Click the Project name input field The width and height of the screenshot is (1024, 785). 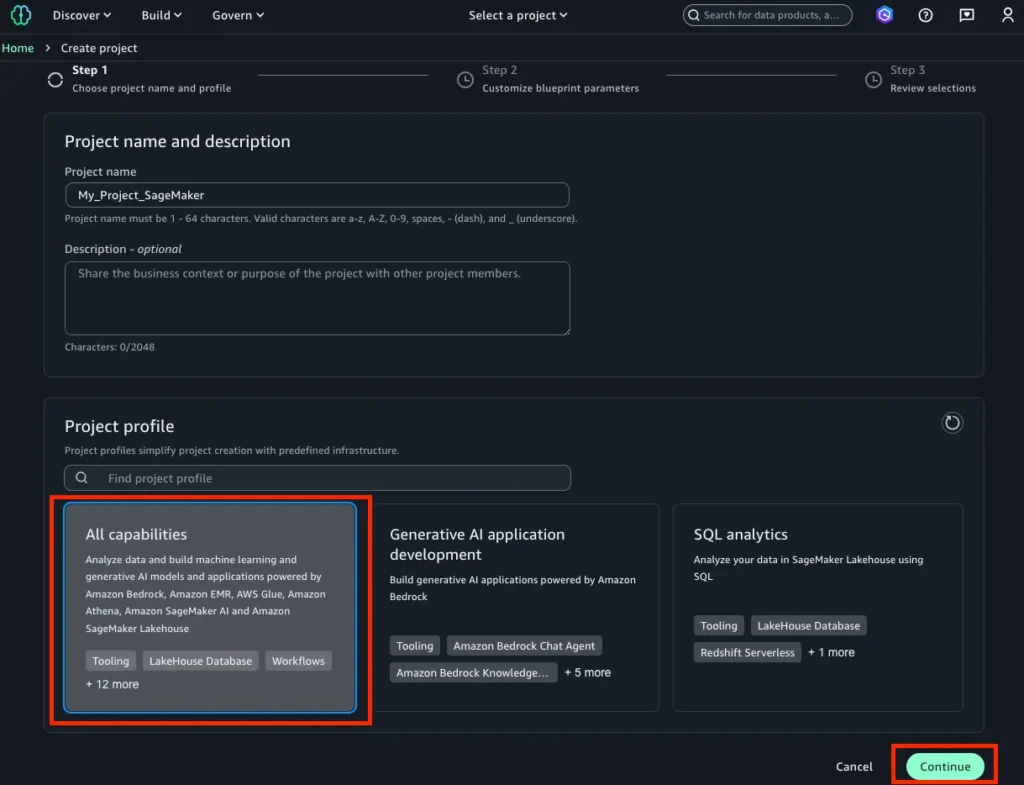pos(317,195)
